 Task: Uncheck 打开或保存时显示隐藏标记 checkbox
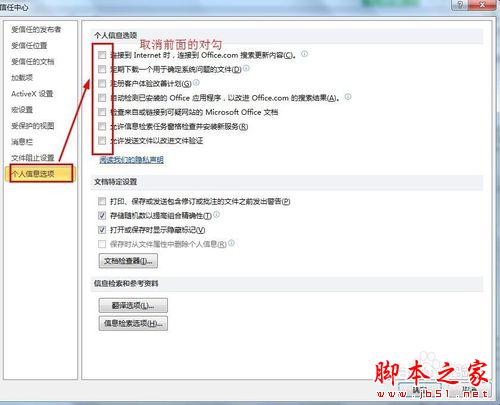point(102,230)
